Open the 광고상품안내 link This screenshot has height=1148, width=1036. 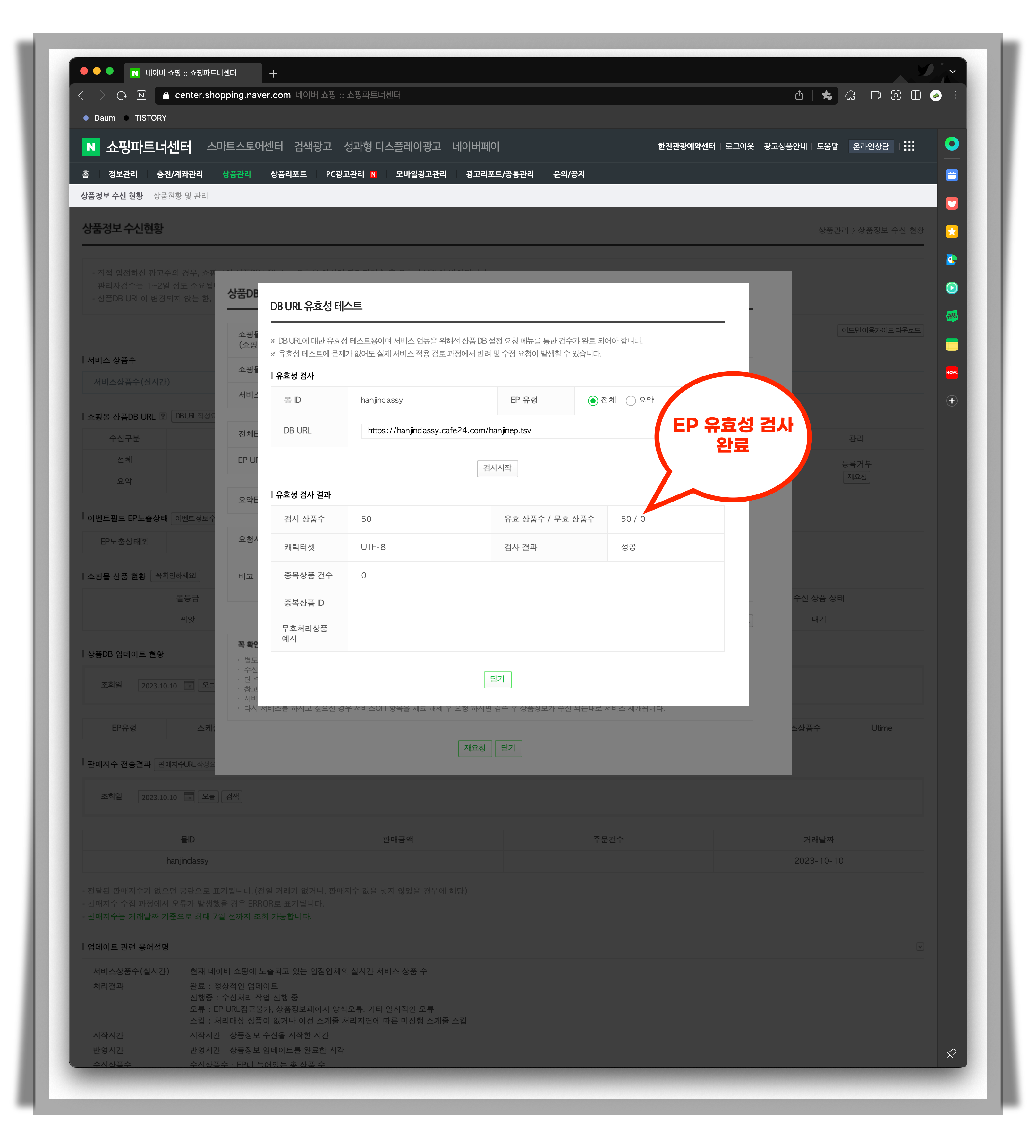(x=785, y=146)
